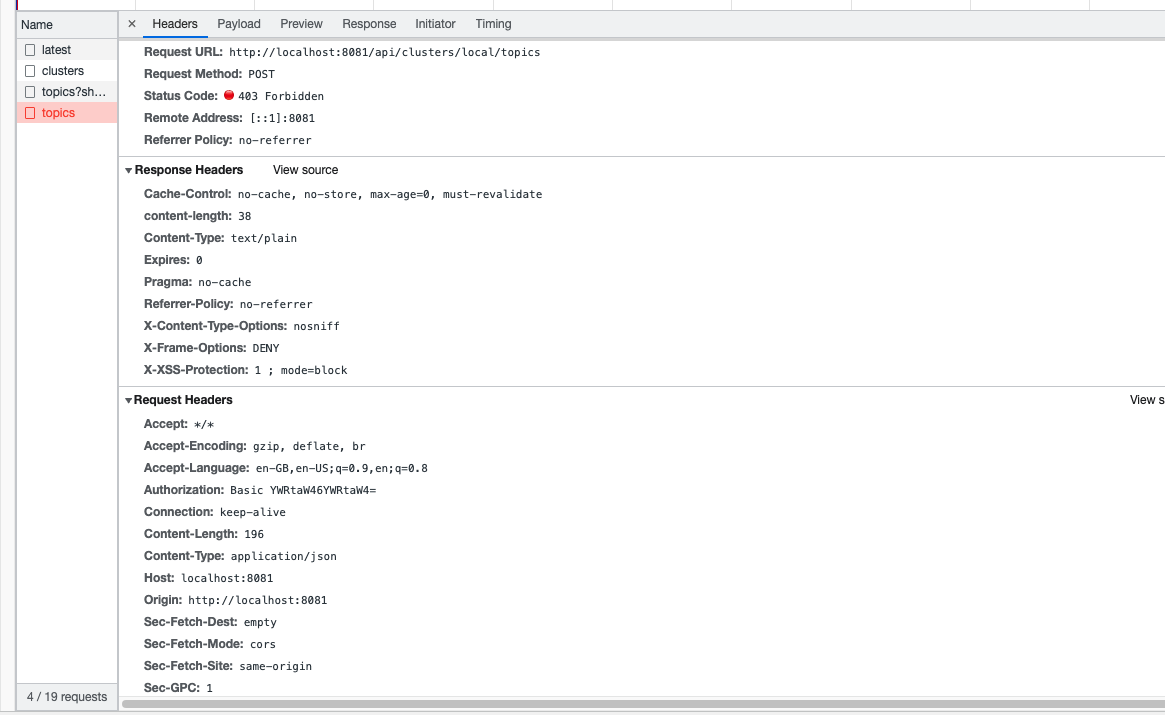Image resolution: width=1165 pixels, height=715 pixels.
Task: Close the request details panel
Action: tap(131, 23)
